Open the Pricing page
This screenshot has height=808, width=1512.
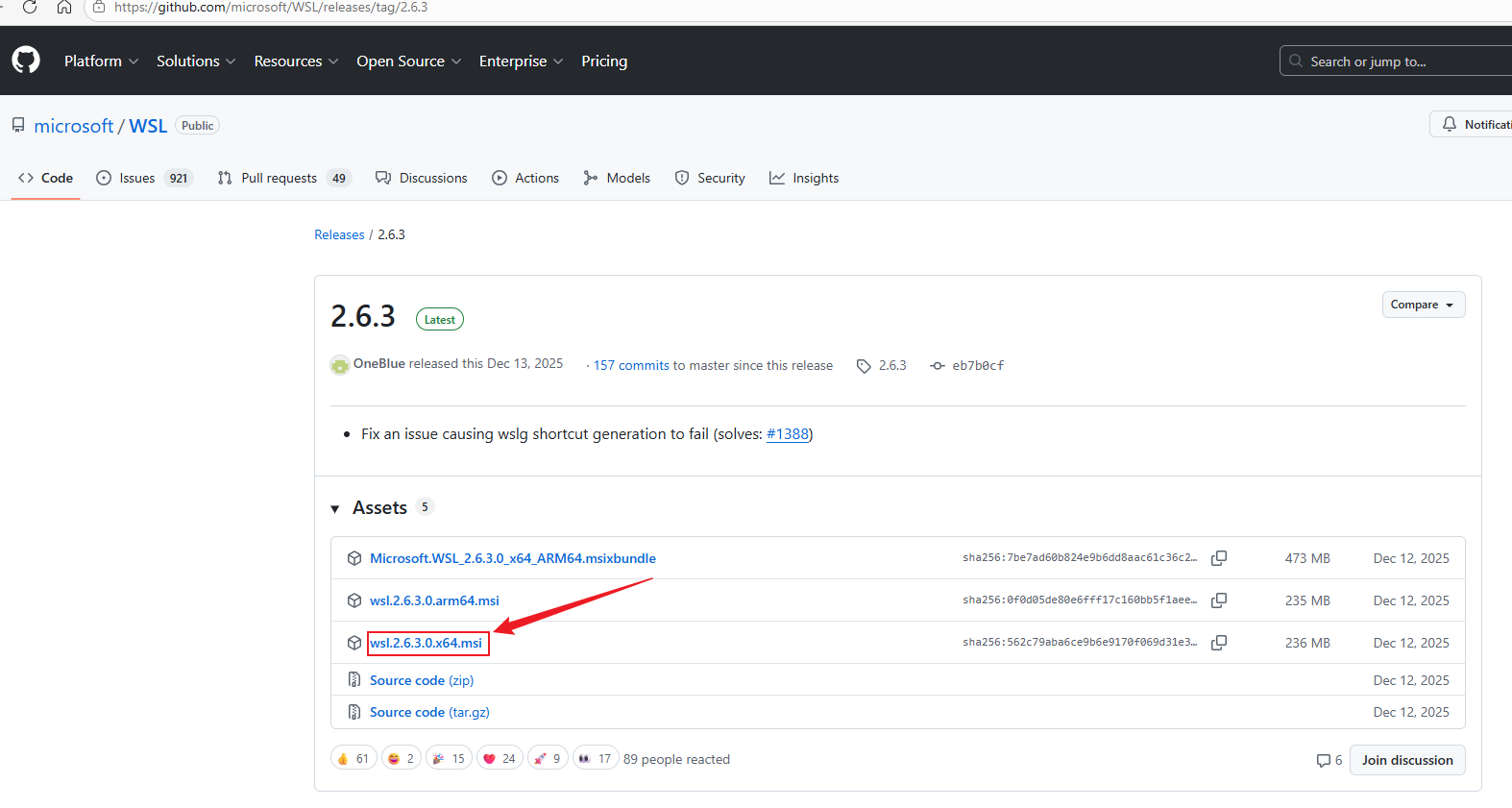[604, 61]
